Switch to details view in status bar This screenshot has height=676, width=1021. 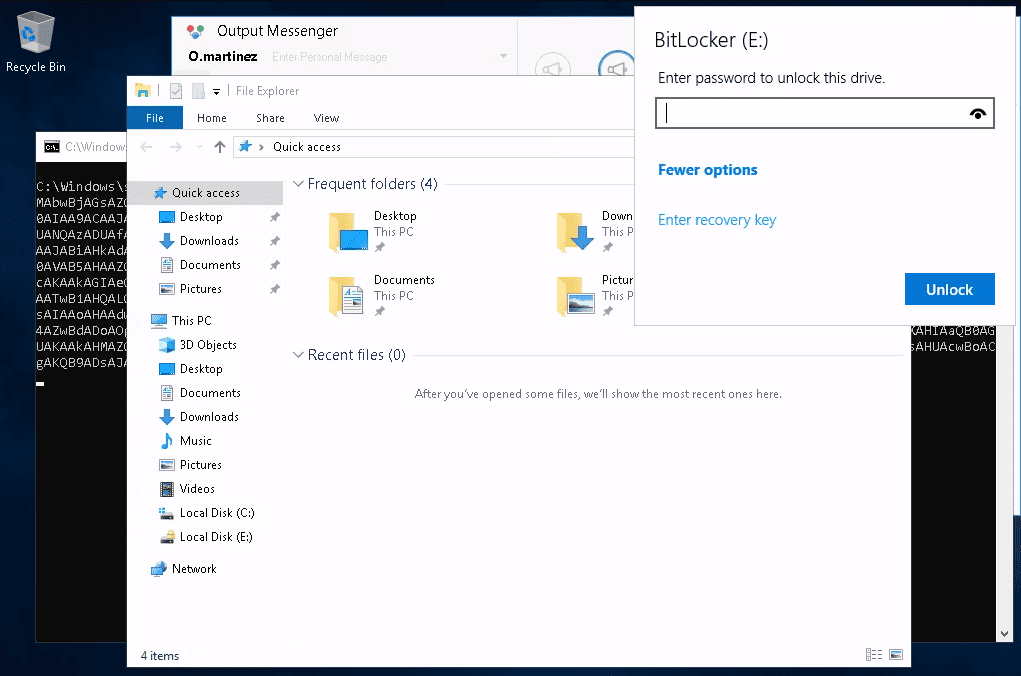pos(874,655)
